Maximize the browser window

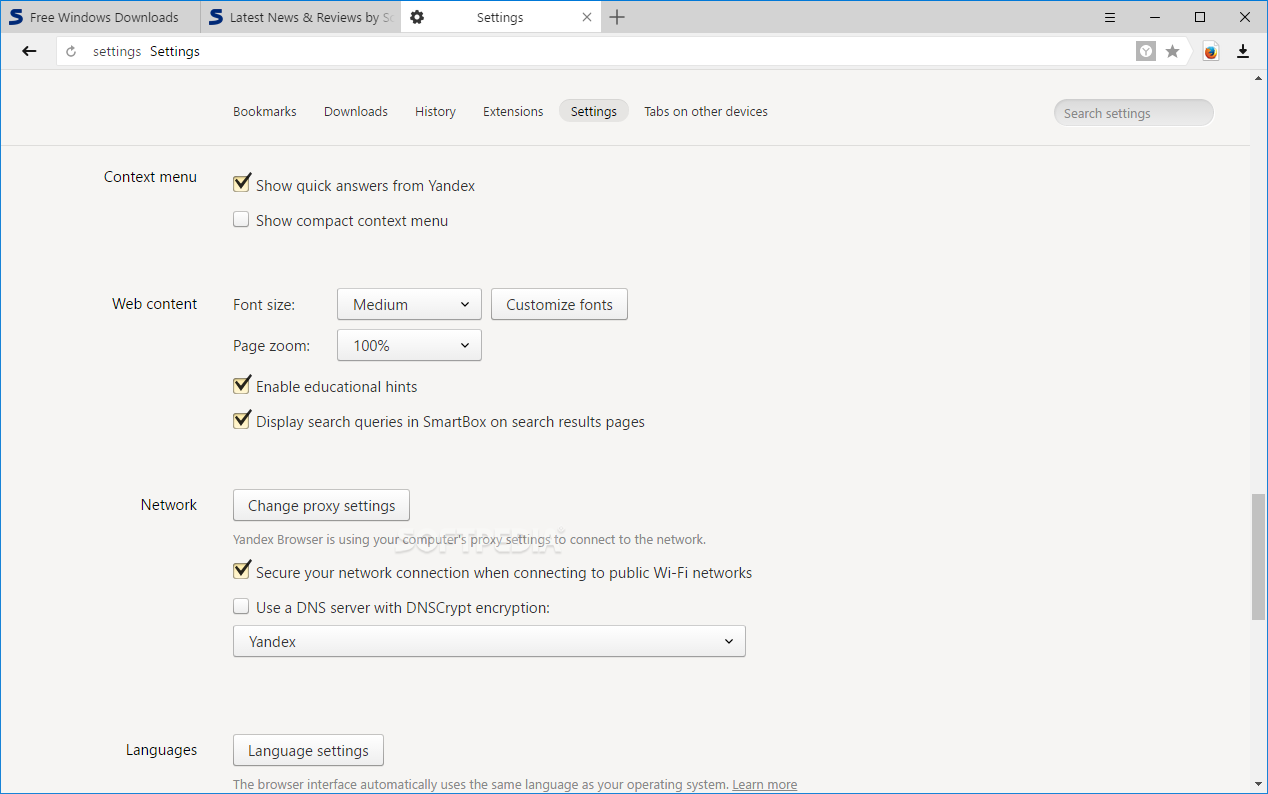click(x=1200, y=17)
